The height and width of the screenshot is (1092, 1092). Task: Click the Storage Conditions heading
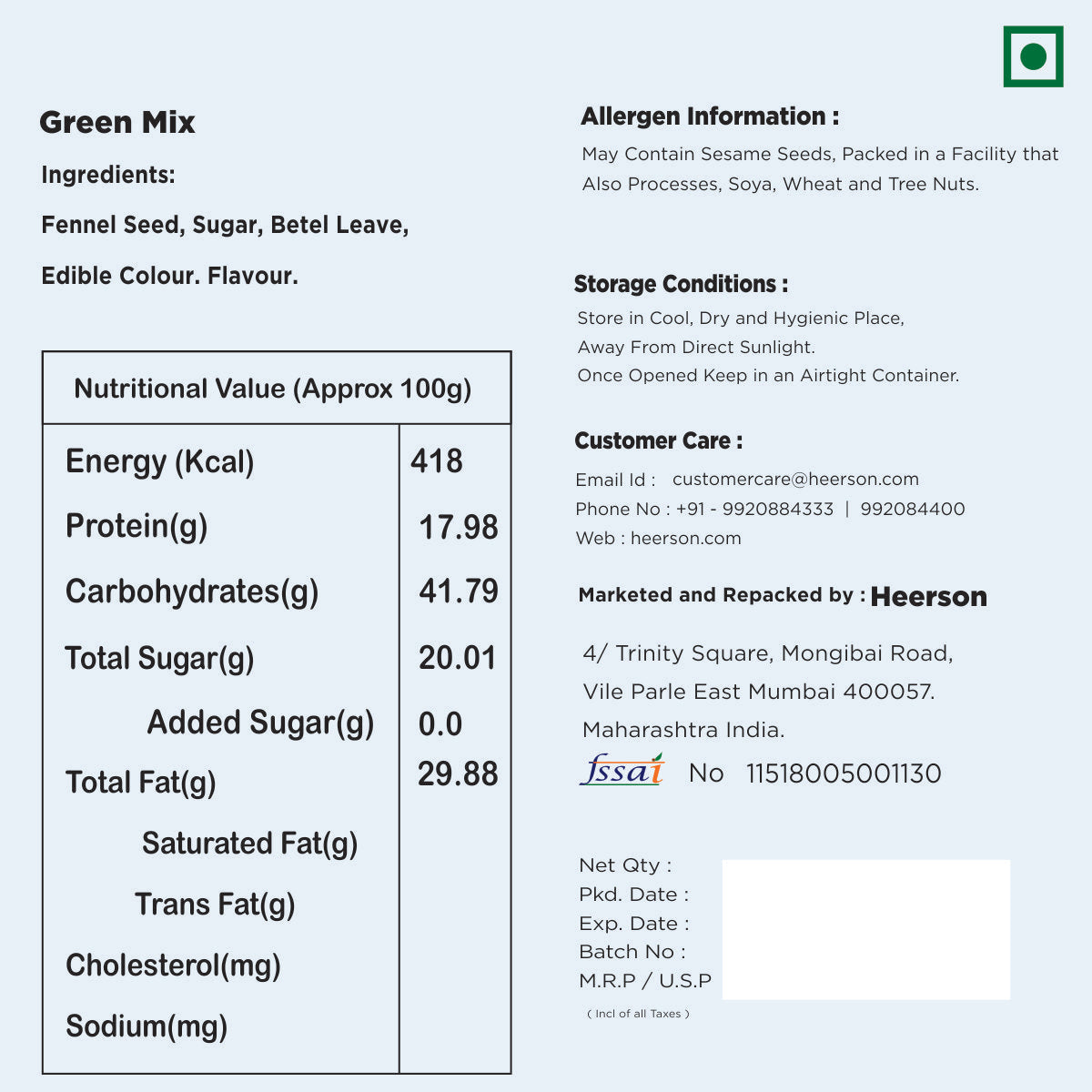(681, 284)
